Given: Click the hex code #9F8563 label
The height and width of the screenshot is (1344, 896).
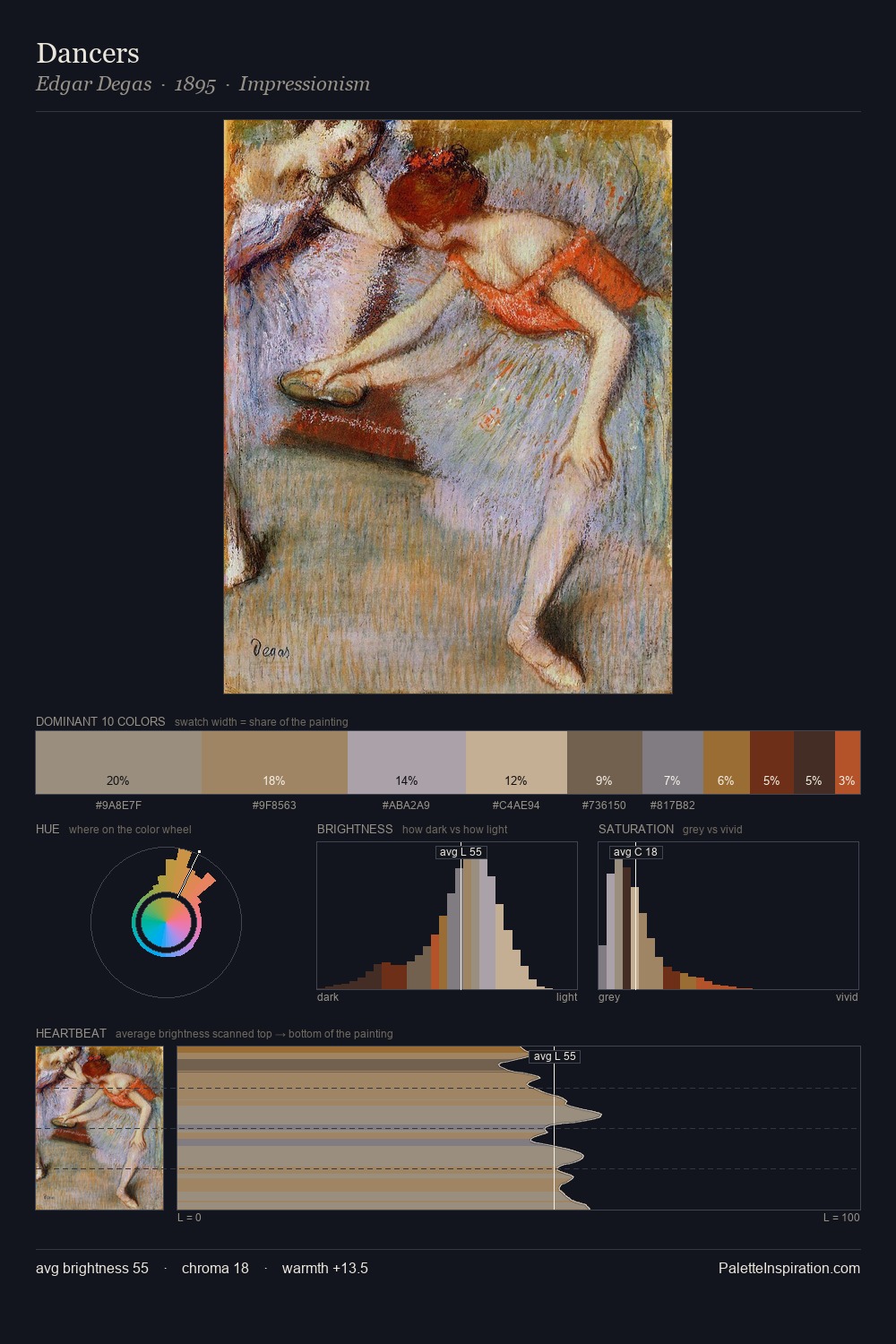Looking at the screenshot, I should pos(274,805).
